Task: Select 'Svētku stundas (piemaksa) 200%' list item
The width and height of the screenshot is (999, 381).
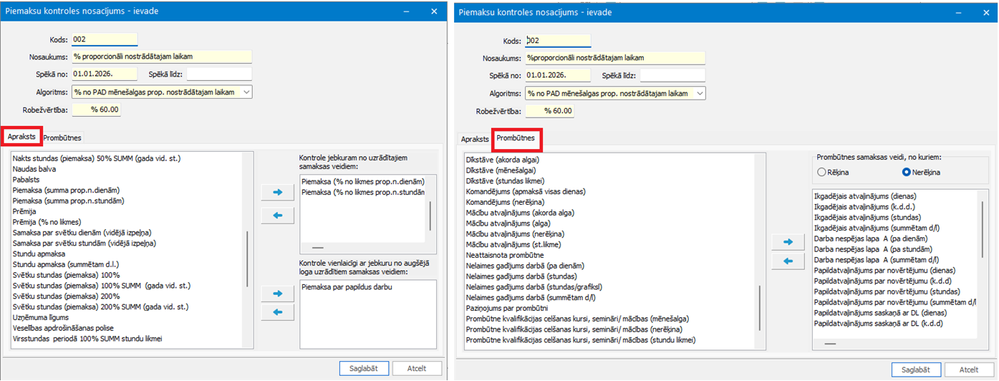Action: click(x=67, y=296)
